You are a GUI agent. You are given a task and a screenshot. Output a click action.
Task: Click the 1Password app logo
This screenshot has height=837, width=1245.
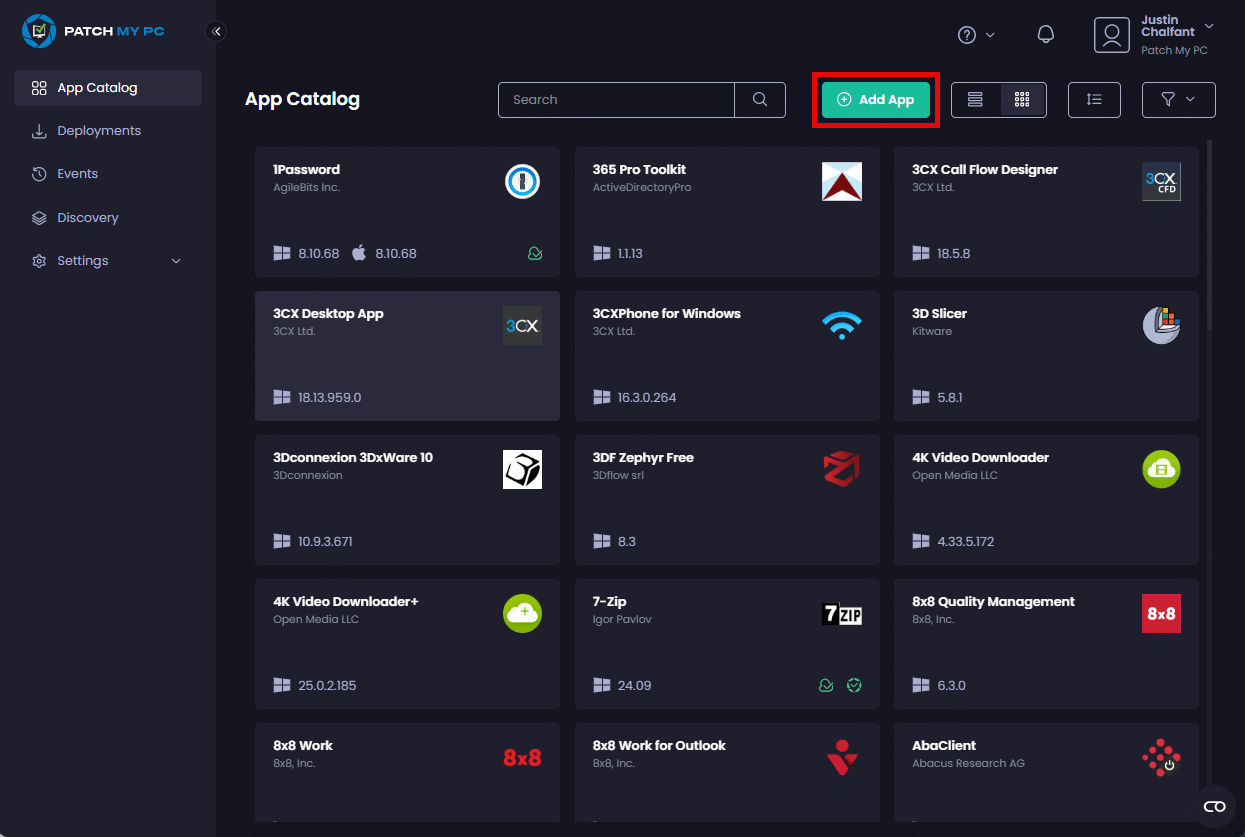pyautogui.click(x=522, y=182)
